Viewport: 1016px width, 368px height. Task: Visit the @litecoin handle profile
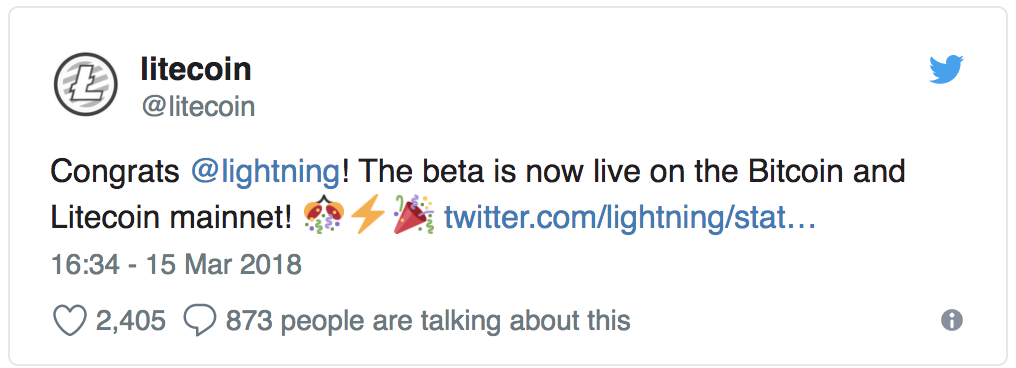point(198,107)
